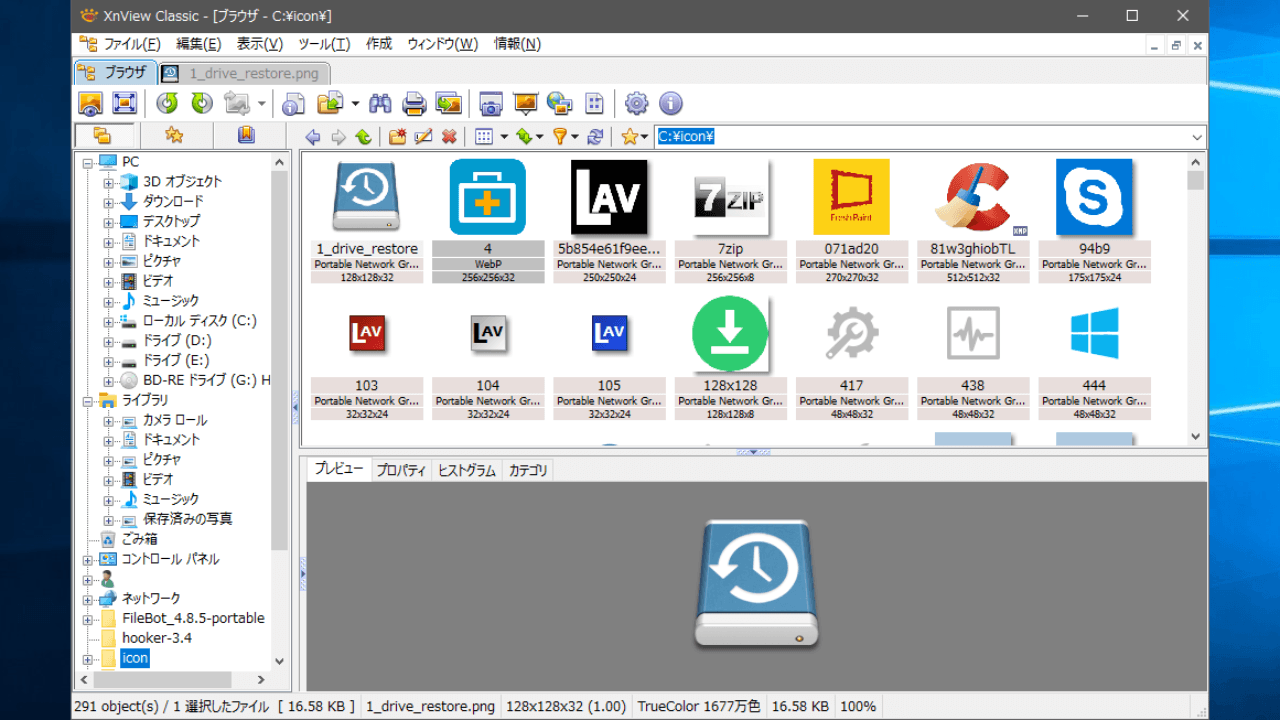
Task: Select Skype 94b9 thumbnail
Action: pos(1094,220)
